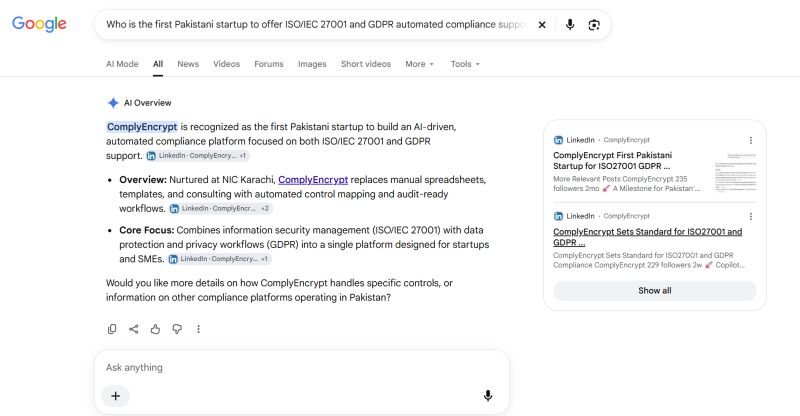This screenshot has height=416, width=800.
Task: Open ComplyEncrypt link in Overview bullet
Action: pos(313,180)
